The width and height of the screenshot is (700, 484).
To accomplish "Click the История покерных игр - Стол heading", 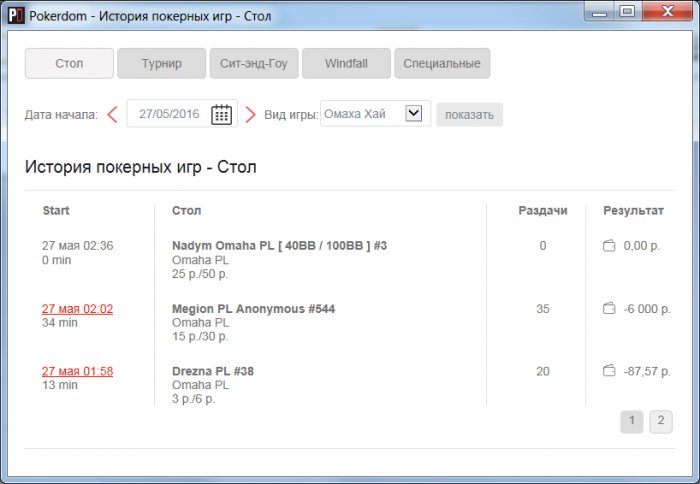I will 141,167.
